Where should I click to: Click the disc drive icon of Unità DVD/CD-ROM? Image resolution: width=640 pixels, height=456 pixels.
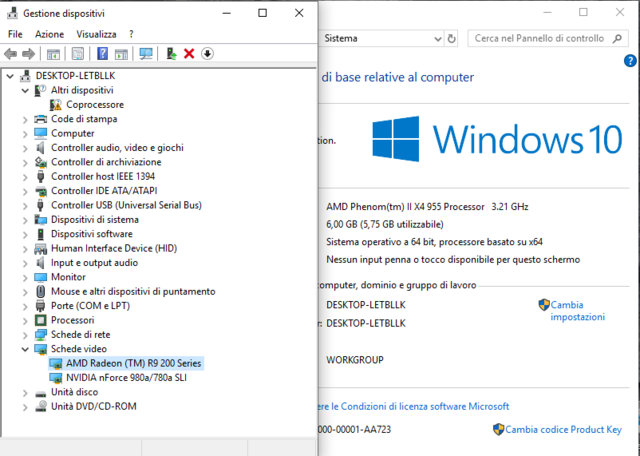[40, 406]
